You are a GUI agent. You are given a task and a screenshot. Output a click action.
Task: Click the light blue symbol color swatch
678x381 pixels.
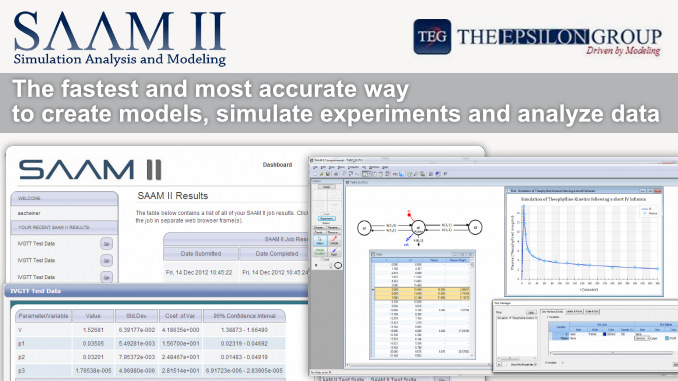pos(667,338)
